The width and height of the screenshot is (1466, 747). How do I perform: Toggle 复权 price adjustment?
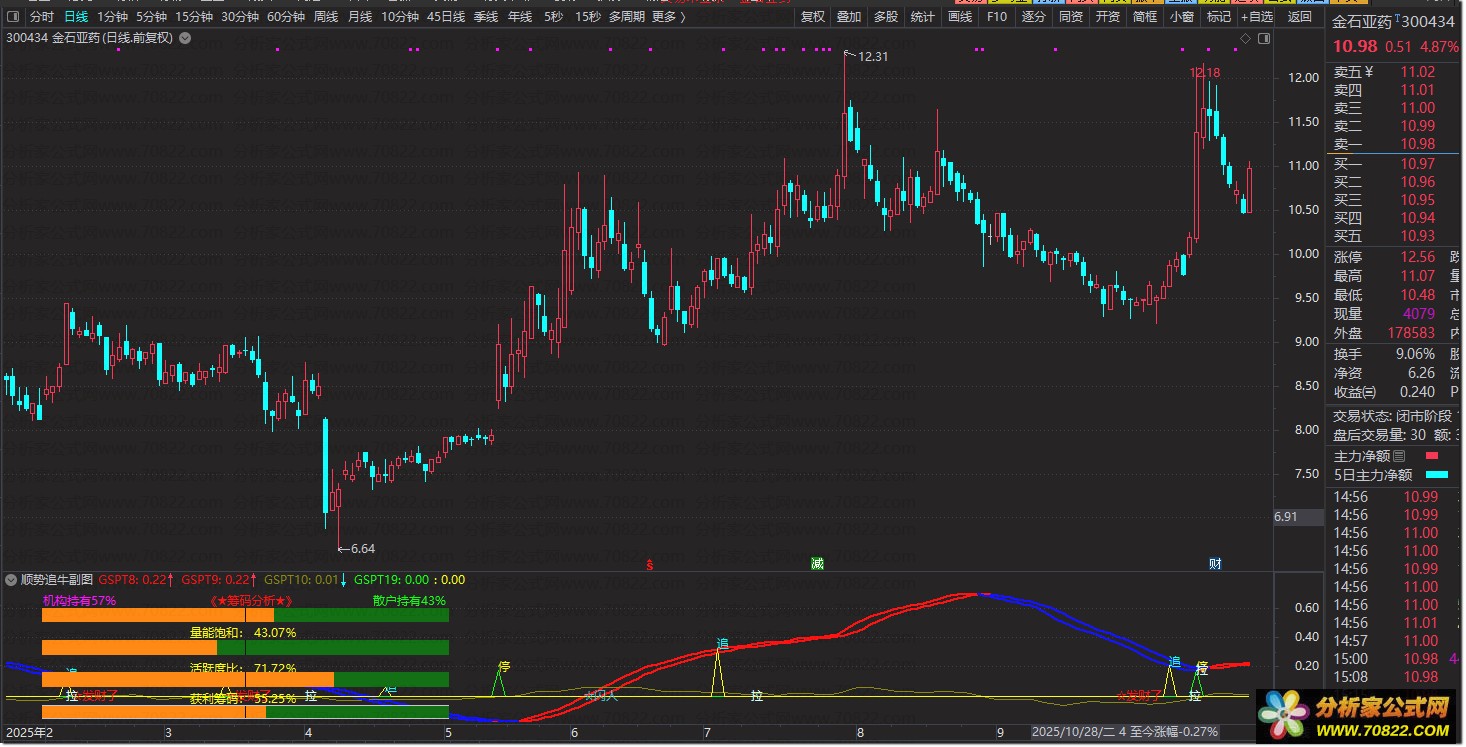(813, 17)
